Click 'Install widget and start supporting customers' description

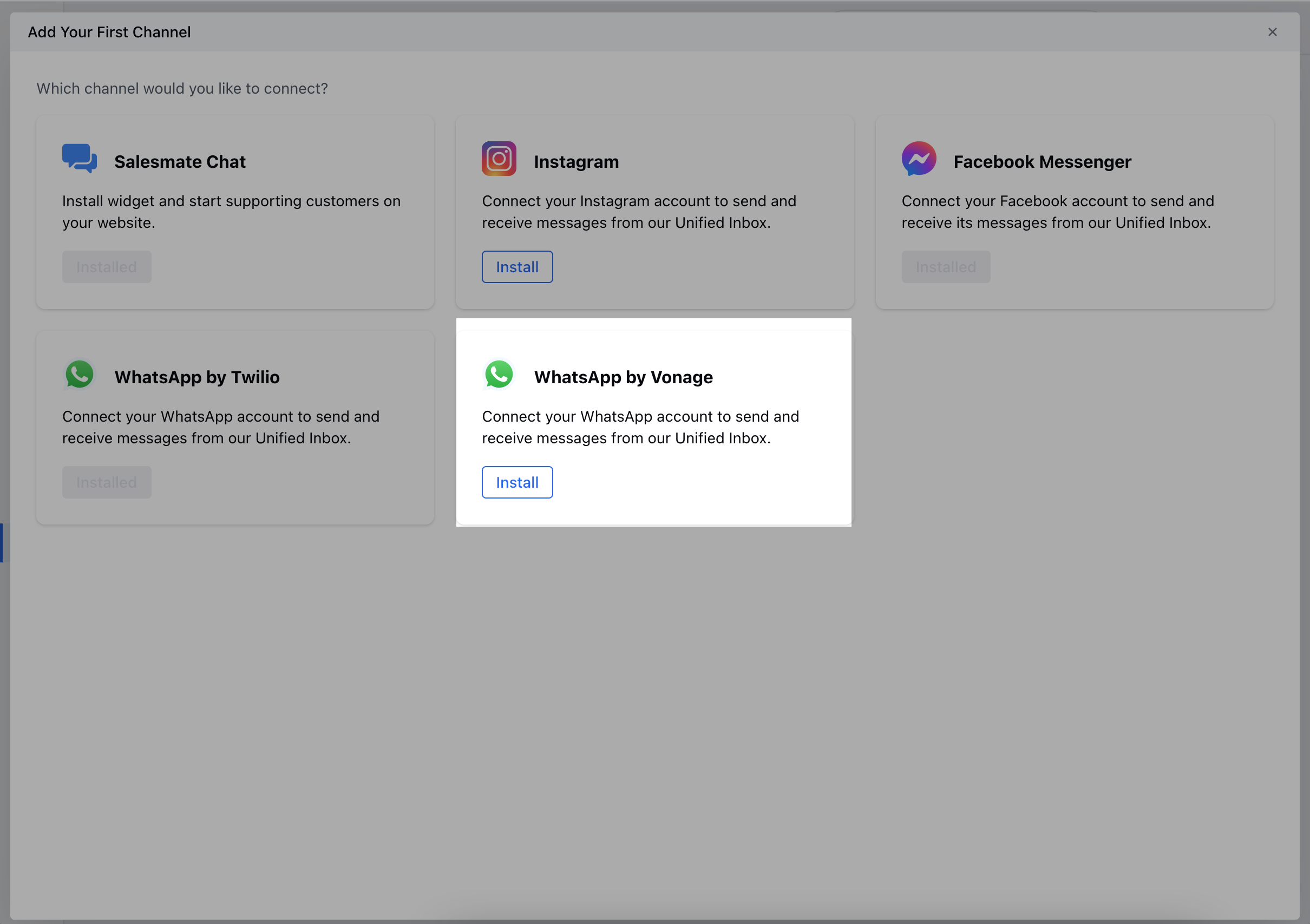coord(231,212)
